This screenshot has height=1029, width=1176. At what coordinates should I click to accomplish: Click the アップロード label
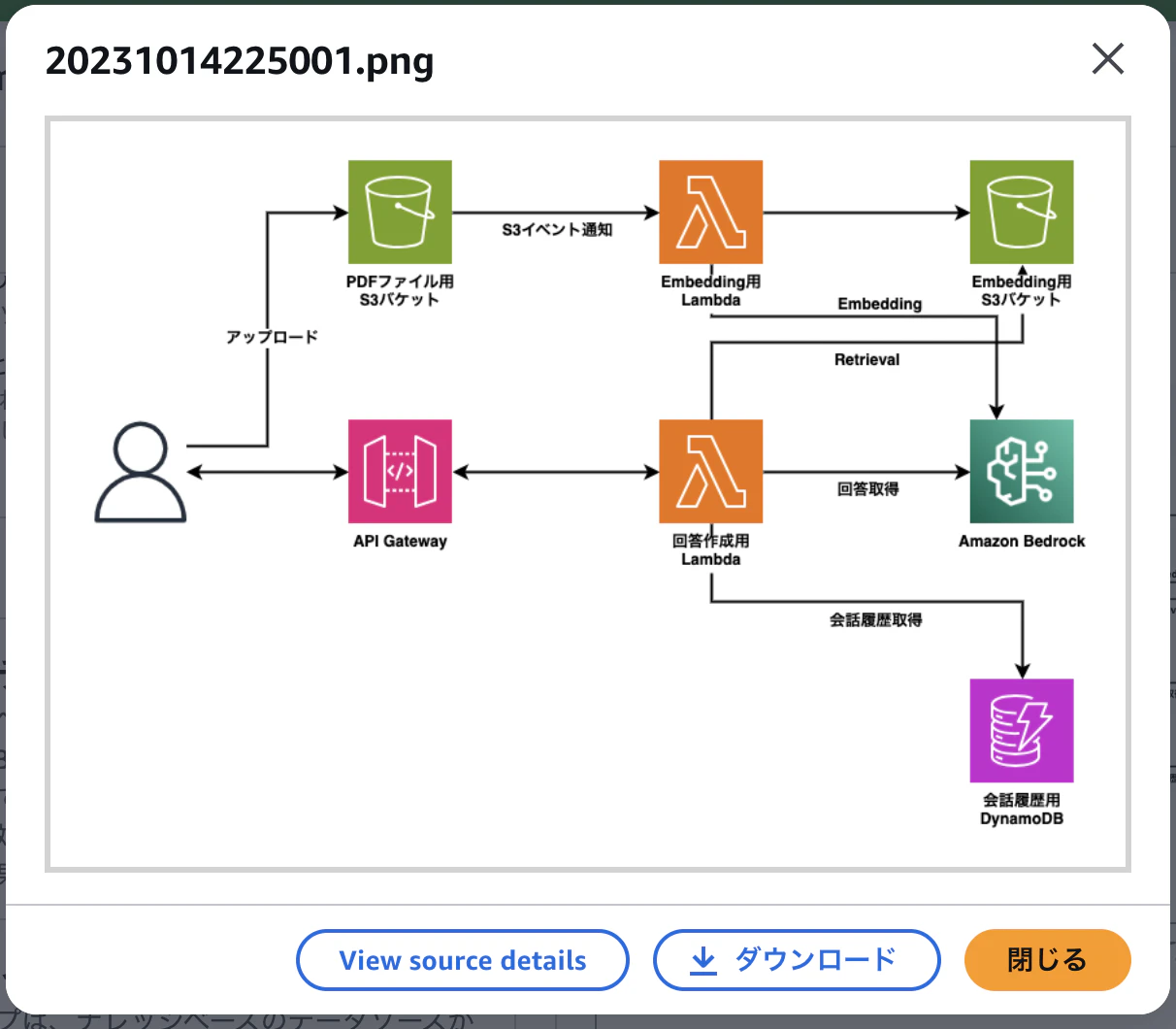coord(272,337)
